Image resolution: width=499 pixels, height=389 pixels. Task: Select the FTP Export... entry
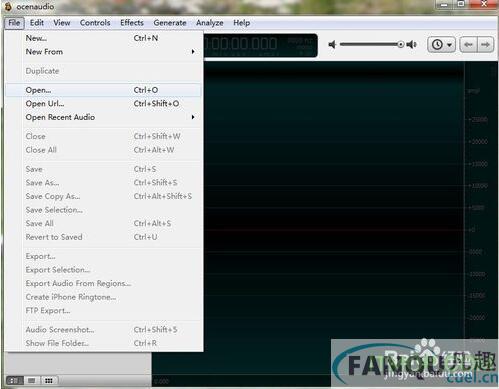tap(103, 311)
